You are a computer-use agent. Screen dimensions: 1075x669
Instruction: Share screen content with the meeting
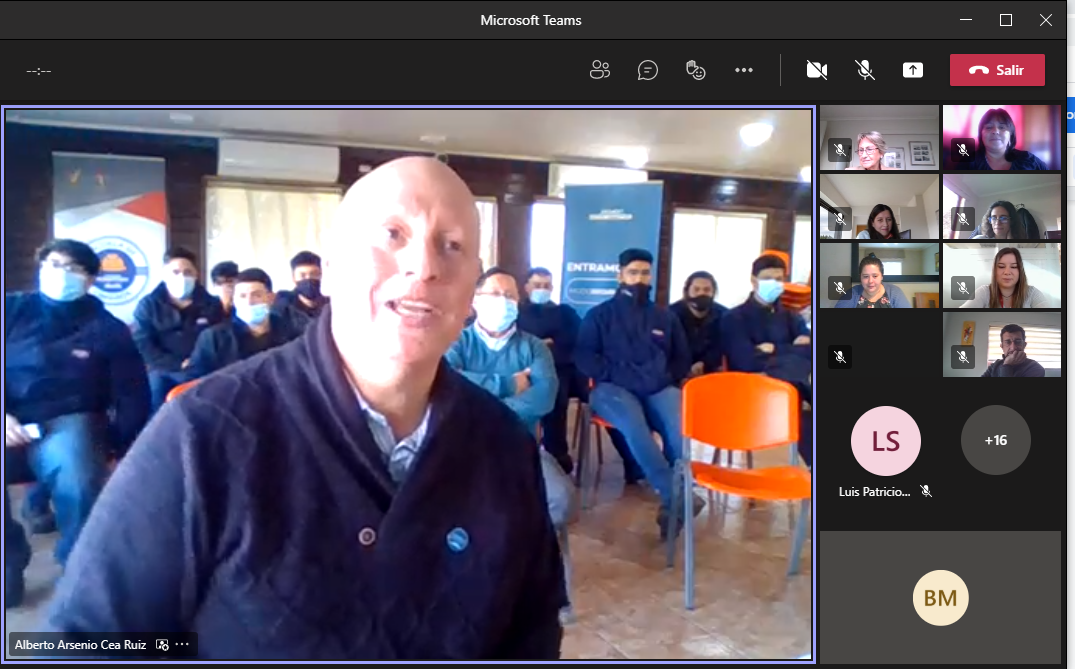[x=912, y=70]
